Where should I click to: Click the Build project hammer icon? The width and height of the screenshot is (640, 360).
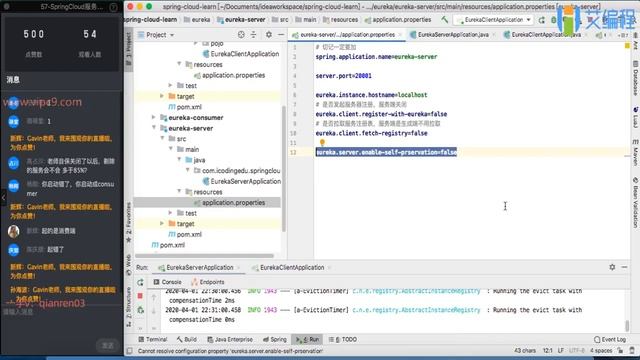444,20
